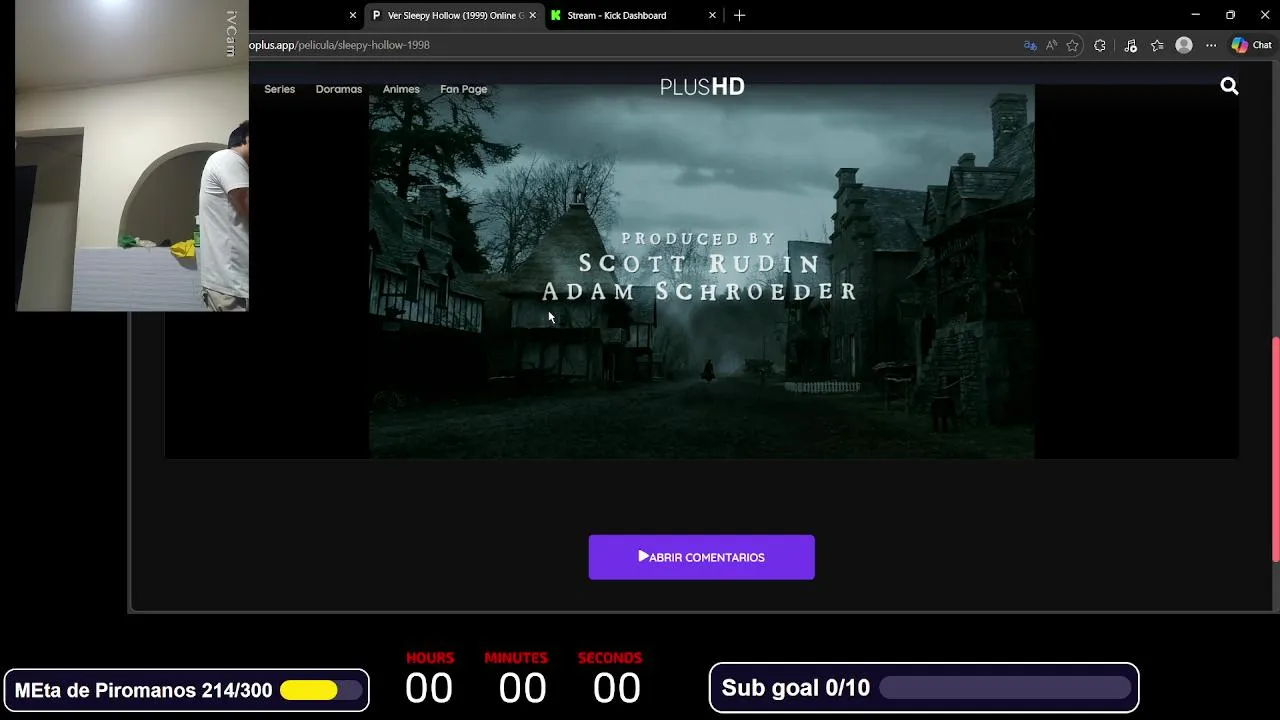Viewport: 1280px width, 720px height.
Task: Click the 'MEta de Piromanos 214/300' text
Action: tap(143, 690)
